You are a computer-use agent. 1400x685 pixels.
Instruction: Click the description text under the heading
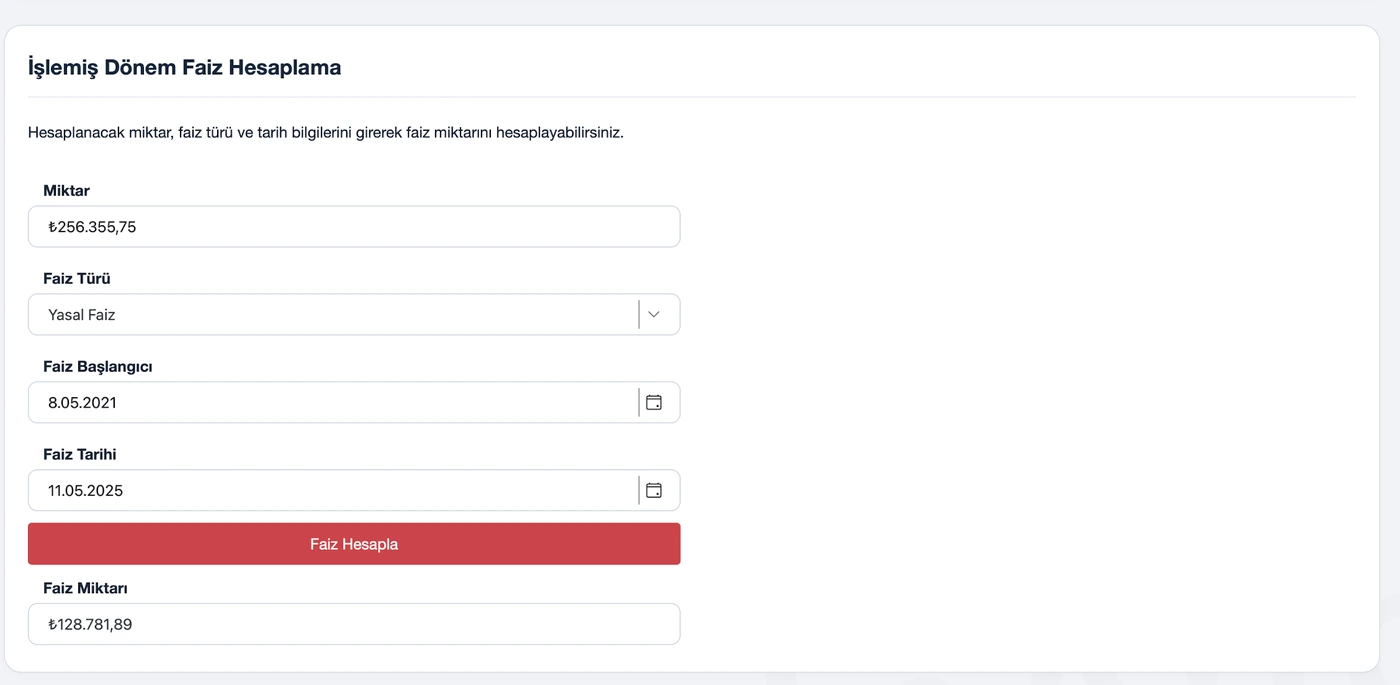(326, 132)
